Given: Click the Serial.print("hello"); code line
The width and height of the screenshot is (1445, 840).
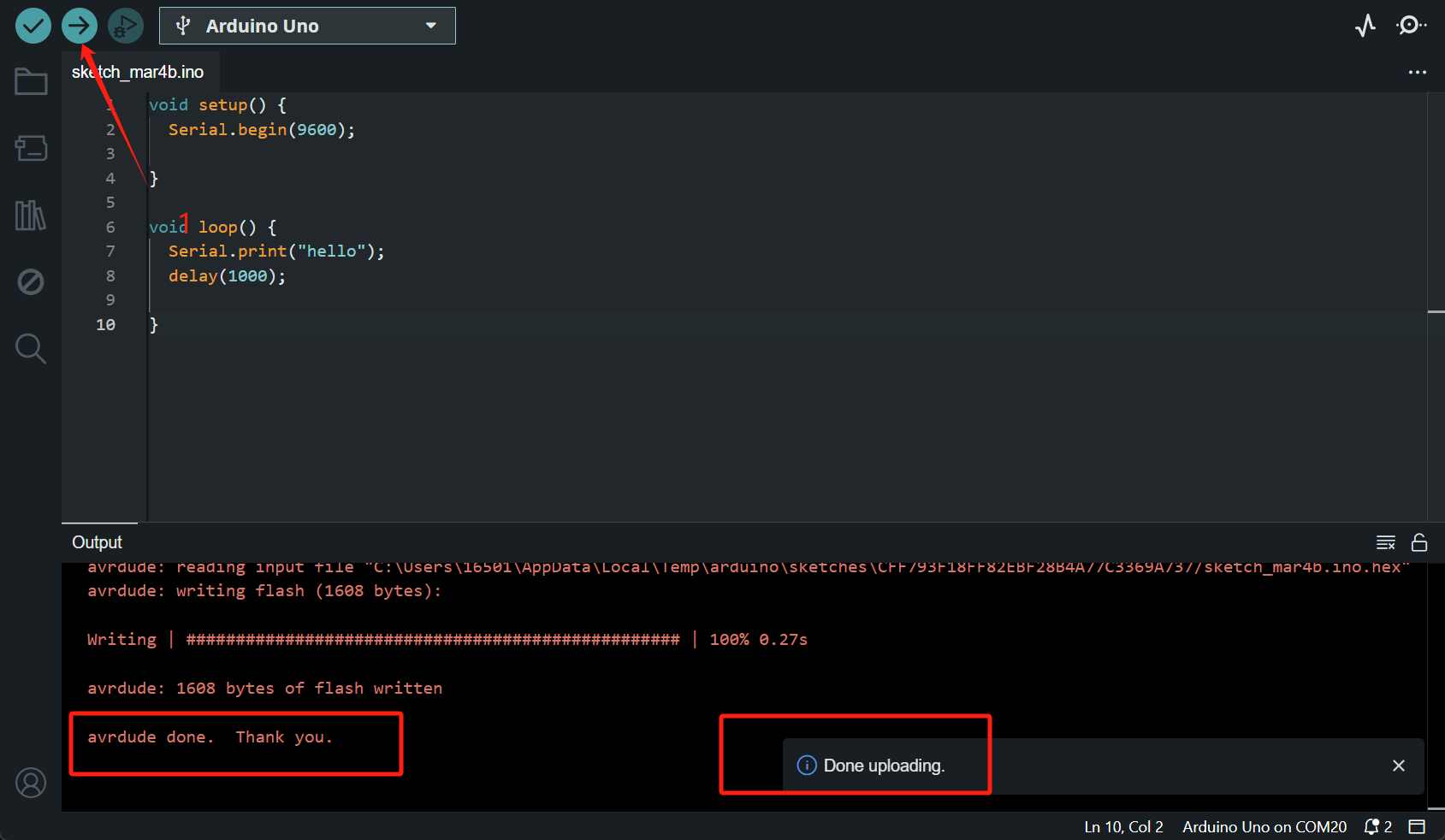Looking at the screenshot, I should [276, 251].
